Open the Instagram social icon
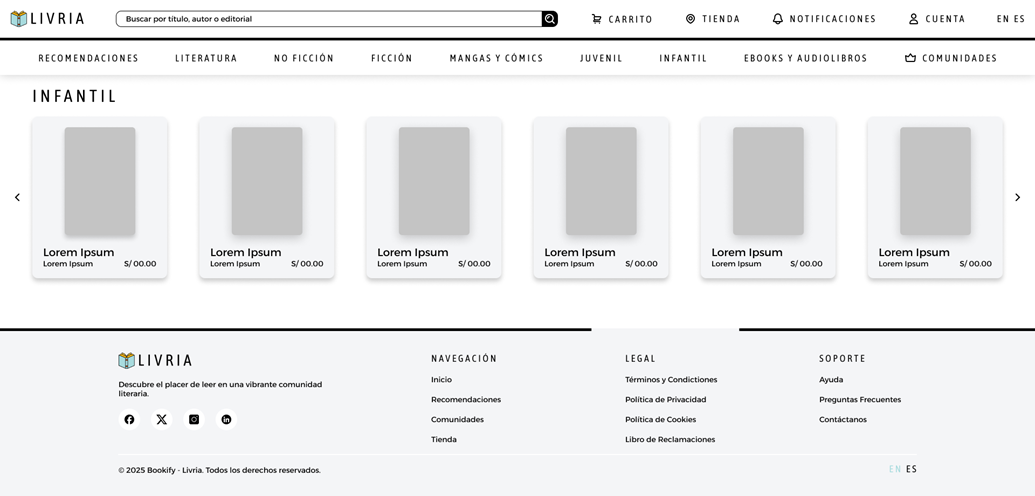 pyautogui.click(x=194, y=419)
